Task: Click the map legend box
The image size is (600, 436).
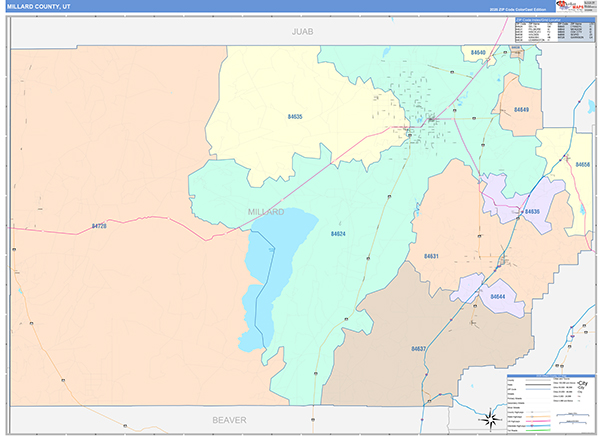Action: [551, 404]
